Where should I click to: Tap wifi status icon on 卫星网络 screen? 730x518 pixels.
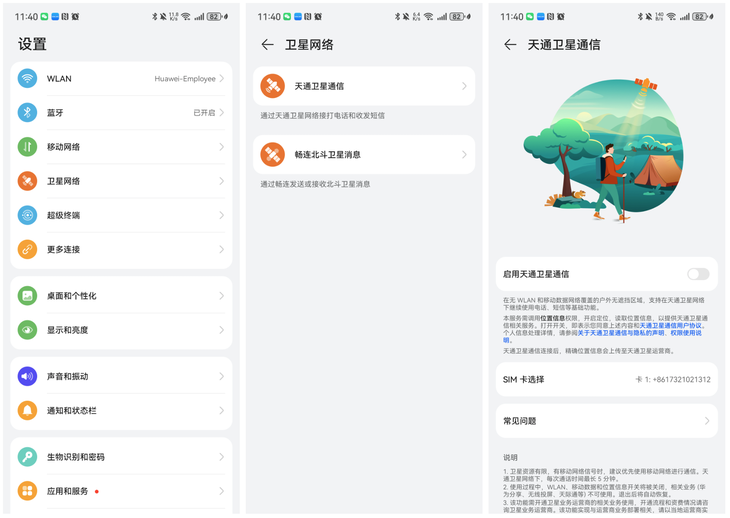click(428, 17)
